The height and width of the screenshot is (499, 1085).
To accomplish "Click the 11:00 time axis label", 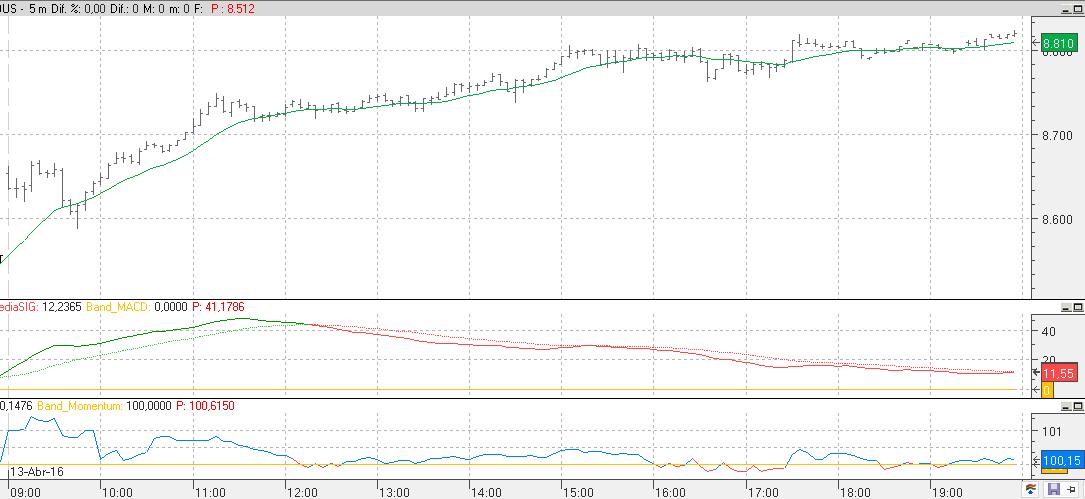I will click(210, 492).
